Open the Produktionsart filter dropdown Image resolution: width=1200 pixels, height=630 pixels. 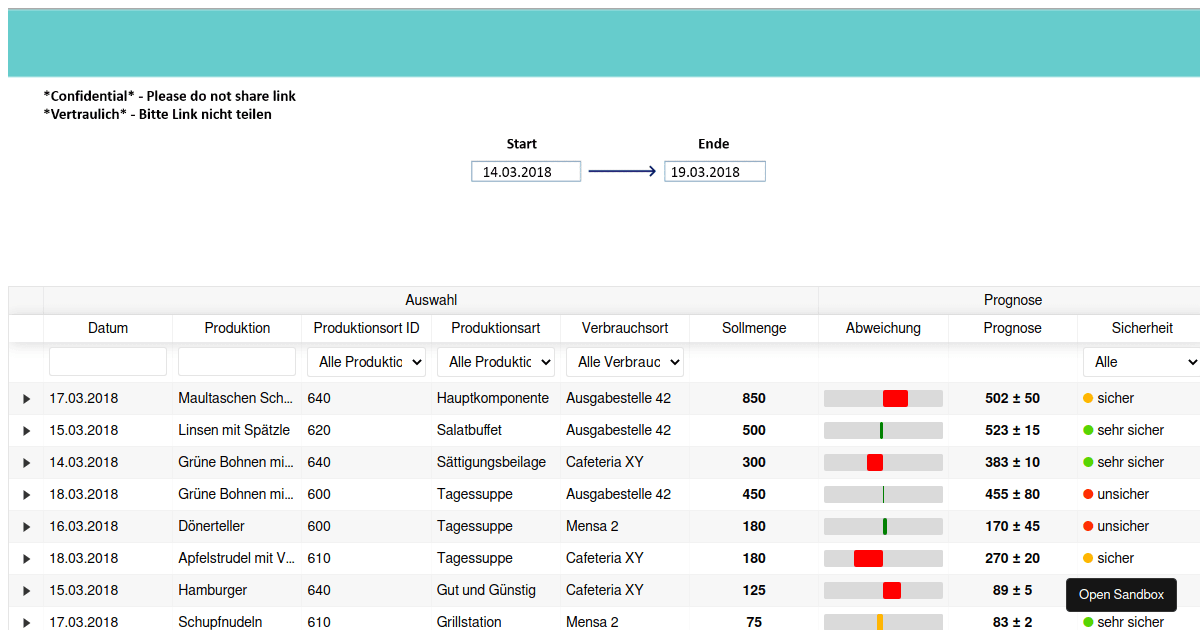pos(495,361)
